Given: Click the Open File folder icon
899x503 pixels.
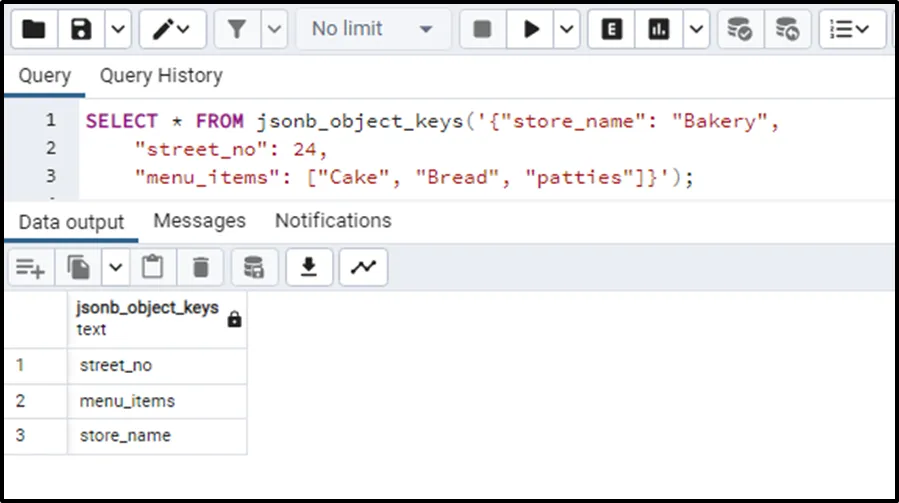Looking at the screenshot, I should (x=33, y=29).
